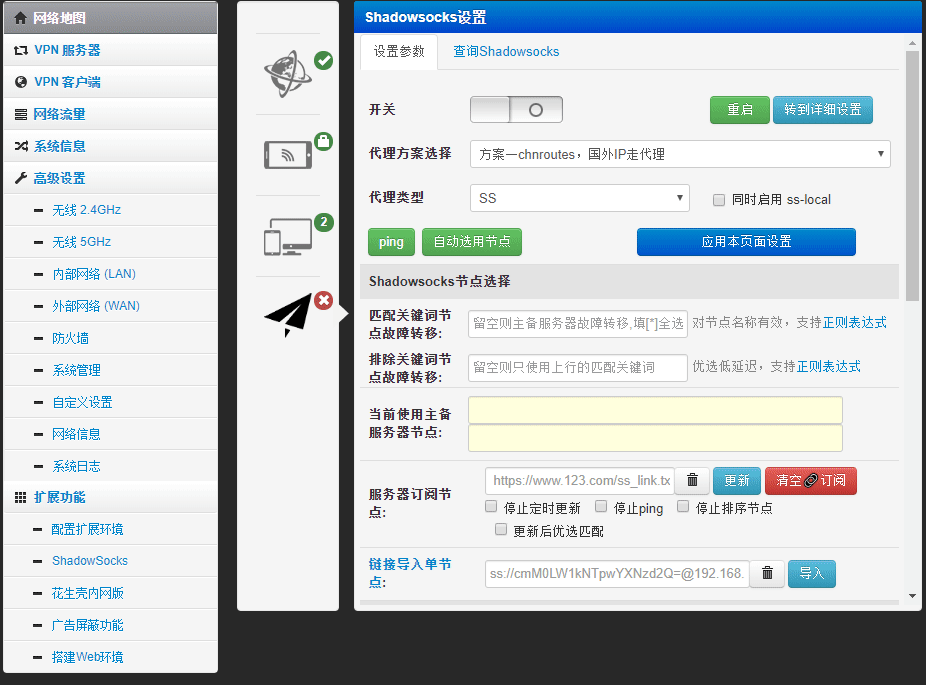The height and width of the screenshot is (685, 926).
Task: Open the 系统日志 page
Action: point(111,466)
